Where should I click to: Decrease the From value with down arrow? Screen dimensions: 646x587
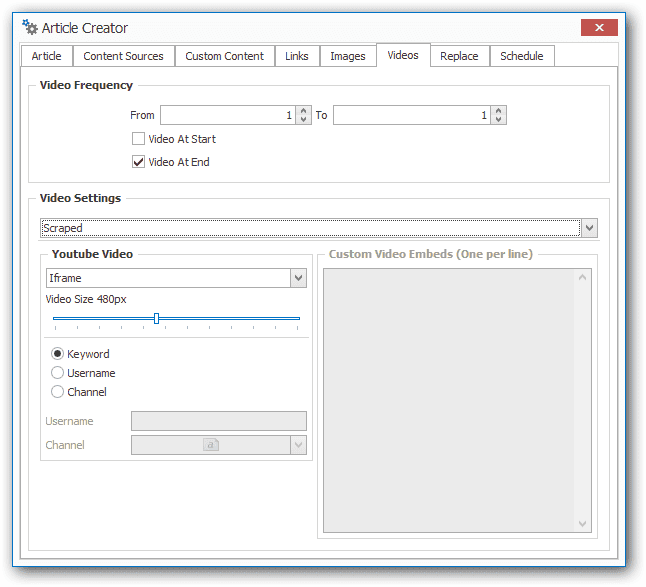click(x=303, y=119)
